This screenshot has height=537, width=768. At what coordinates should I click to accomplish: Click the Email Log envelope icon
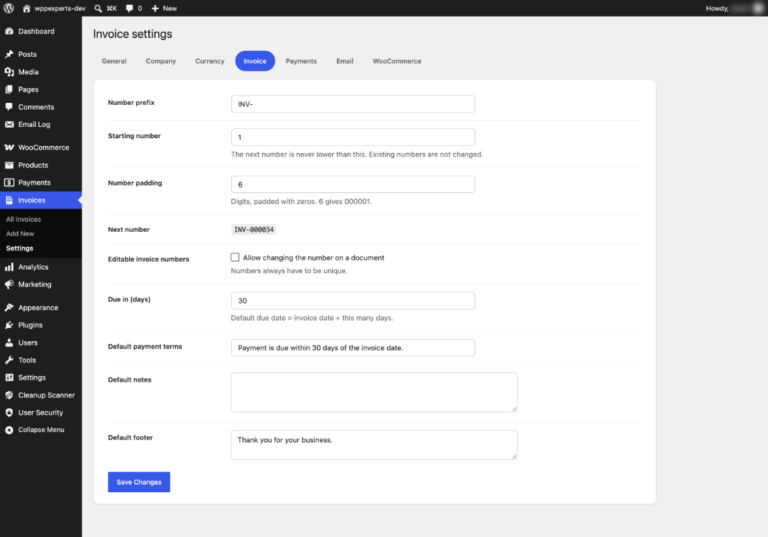click(x=9, y=124)
